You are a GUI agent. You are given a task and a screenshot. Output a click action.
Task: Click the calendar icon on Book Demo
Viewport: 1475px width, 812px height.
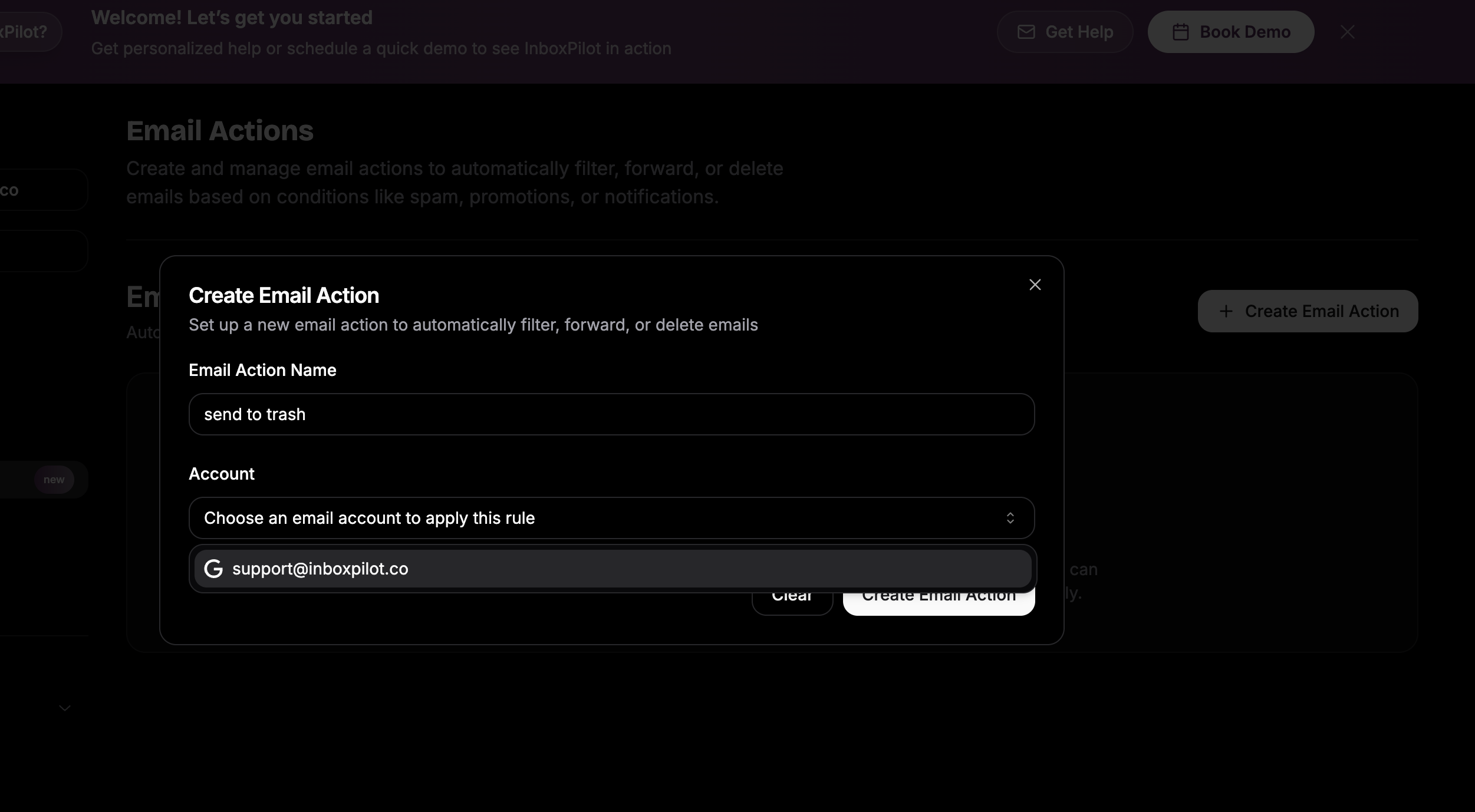coord(1180,32)
